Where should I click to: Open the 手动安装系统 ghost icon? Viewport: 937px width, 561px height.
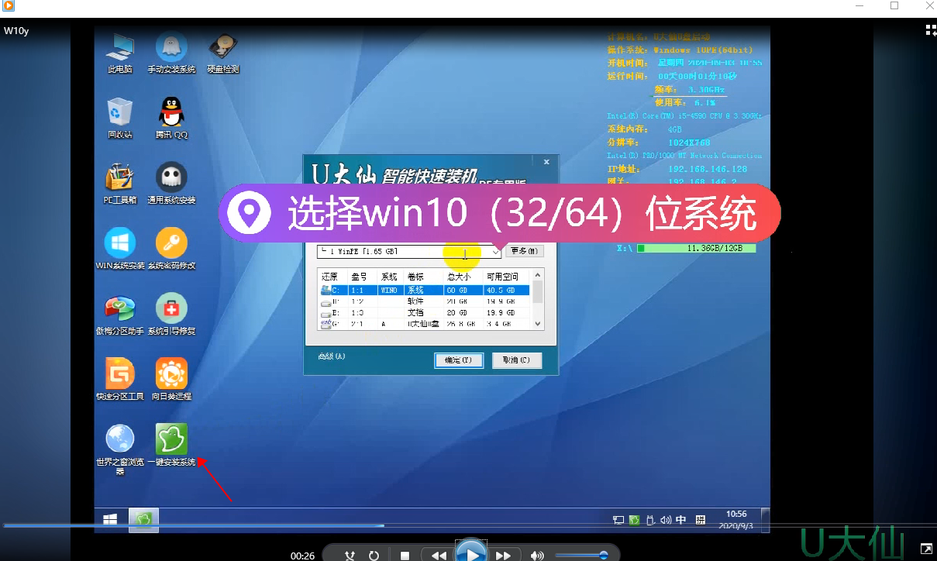coord(172,54)
